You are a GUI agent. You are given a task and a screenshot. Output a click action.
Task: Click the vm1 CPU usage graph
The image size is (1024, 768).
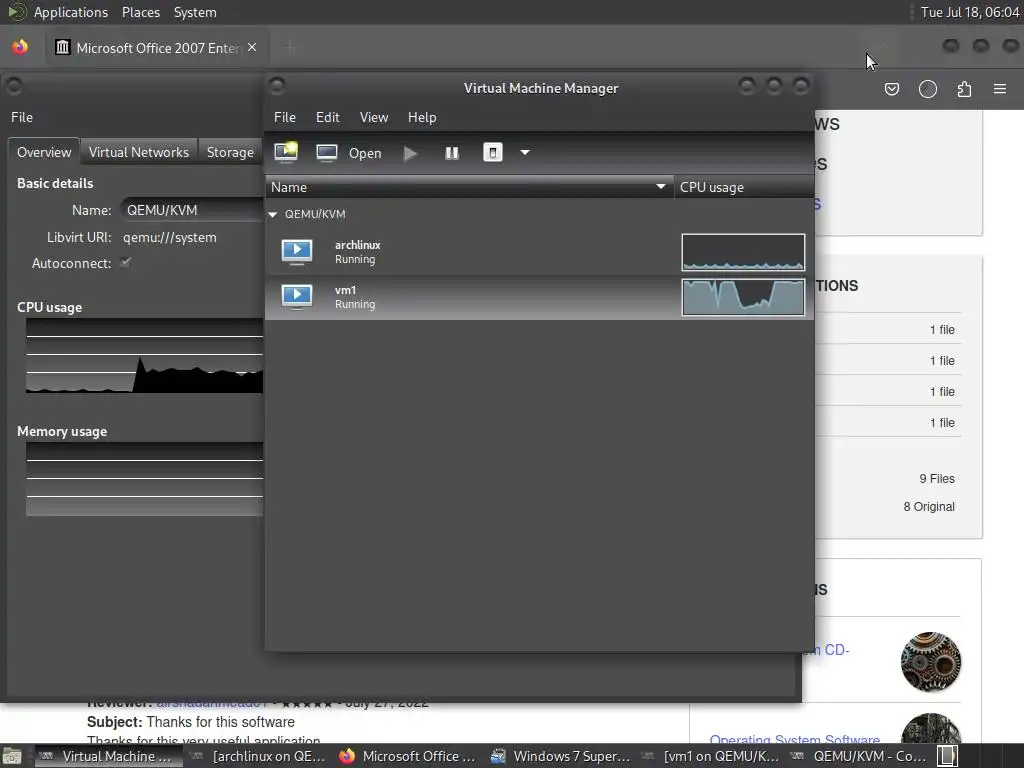click(x=743, y=297)
